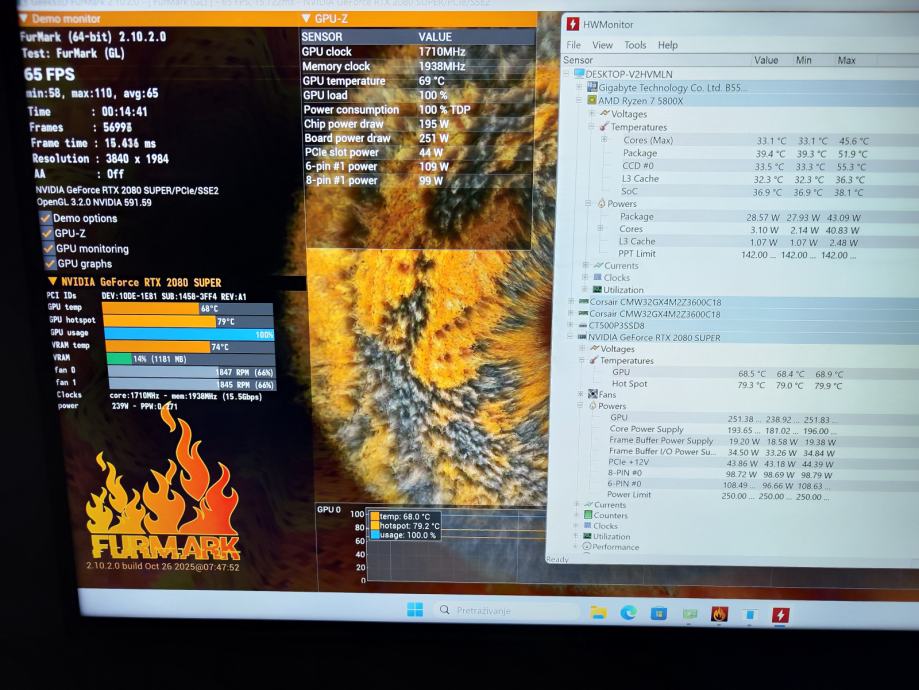The image size is (919, 690).
Task: Open Windows Start menu from taskbar
Action: pos(415,610)
